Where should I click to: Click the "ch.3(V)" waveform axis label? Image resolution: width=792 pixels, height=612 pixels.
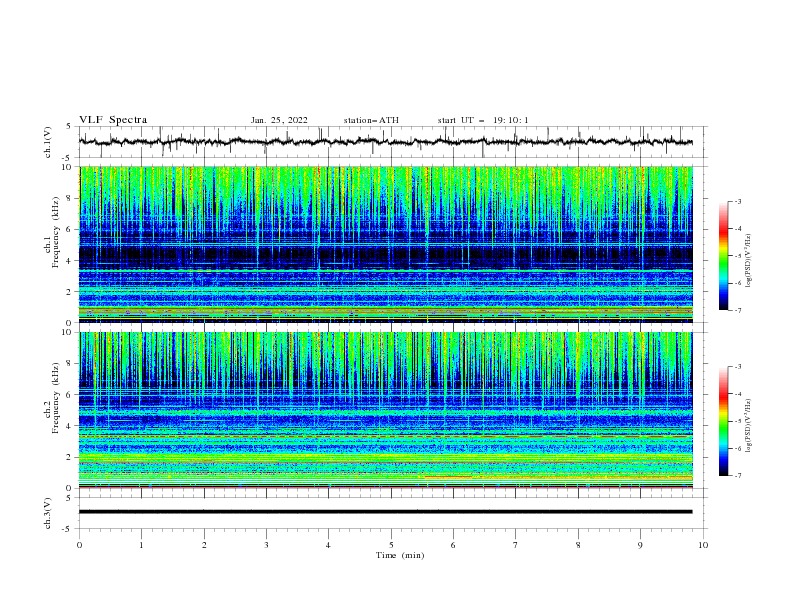48,513
